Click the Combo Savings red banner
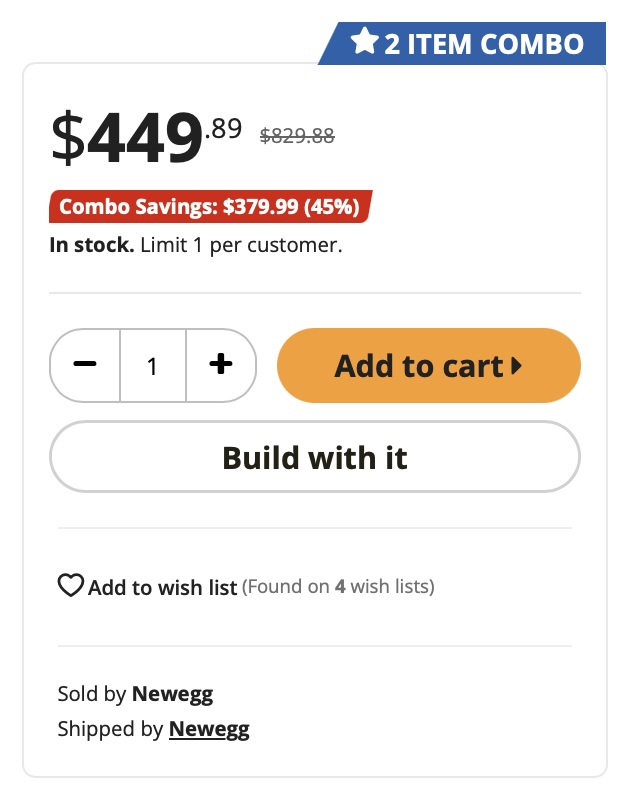Screen dimensions: 640x800 [209, 207]
